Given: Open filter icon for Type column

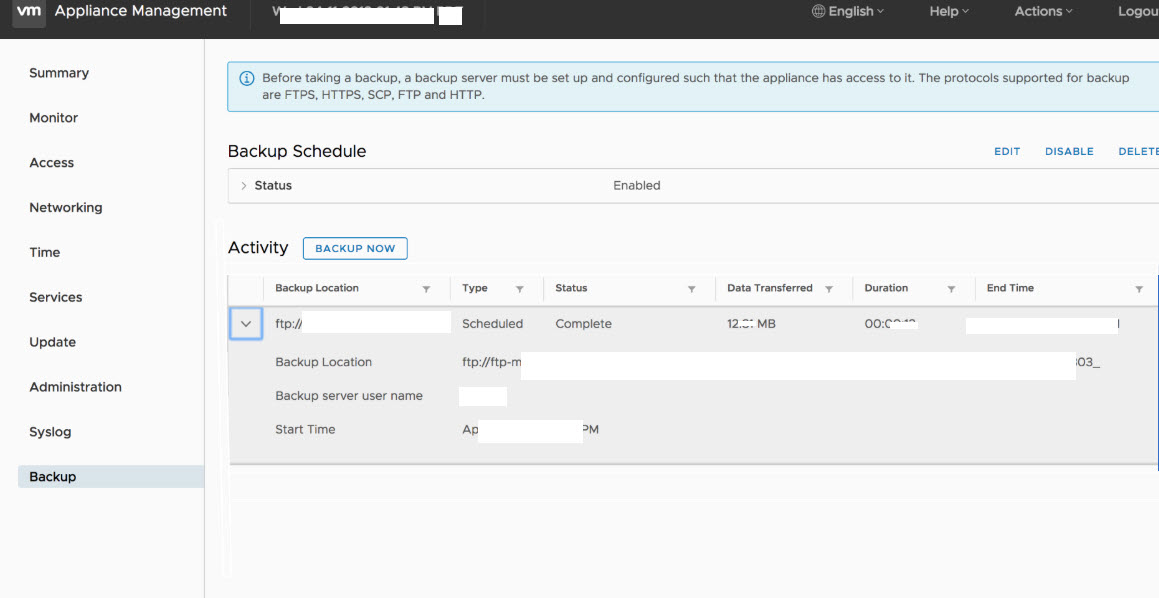Looking at the screenshot, I should click(519, 289).
